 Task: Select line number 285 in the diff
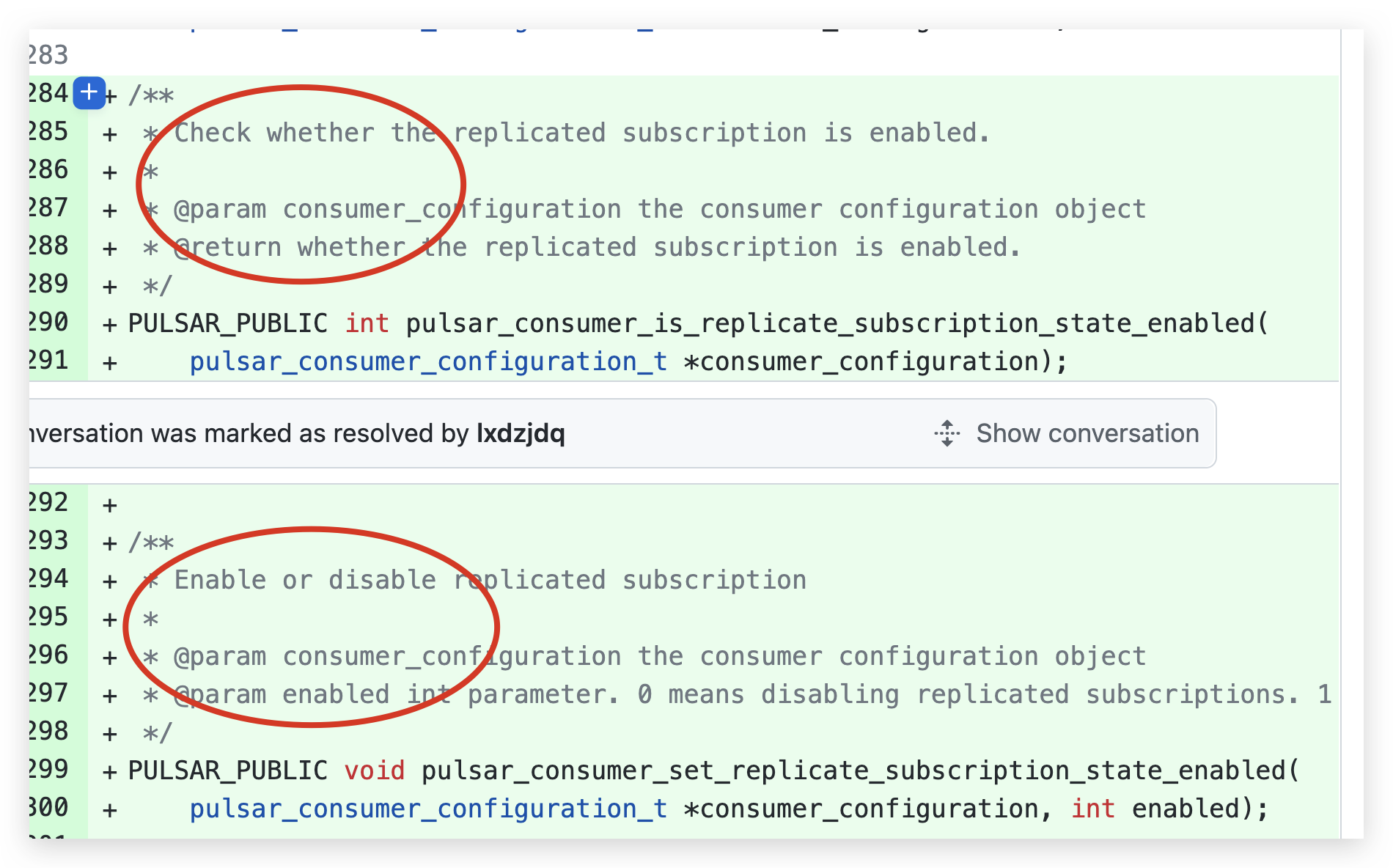tap(49, 132)
